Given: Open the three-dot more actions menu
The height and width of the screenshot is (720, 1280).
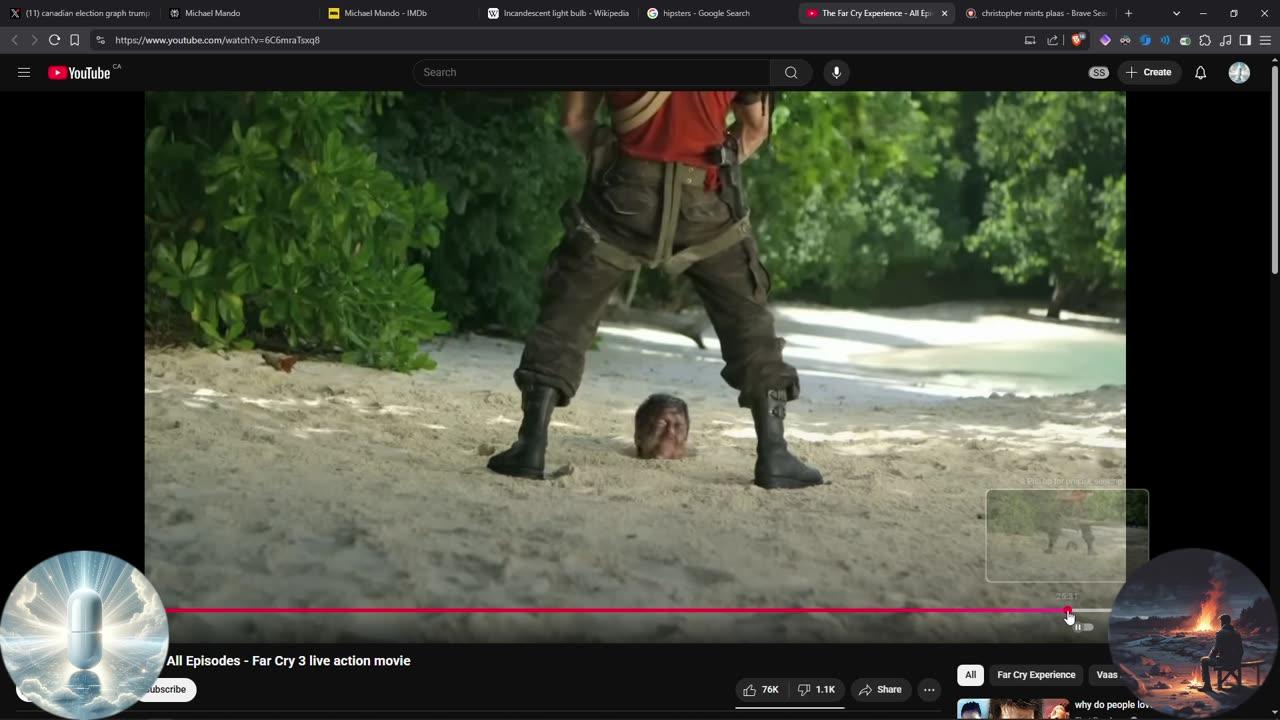Looking at the screenshot, I should (x=929, y=689).
